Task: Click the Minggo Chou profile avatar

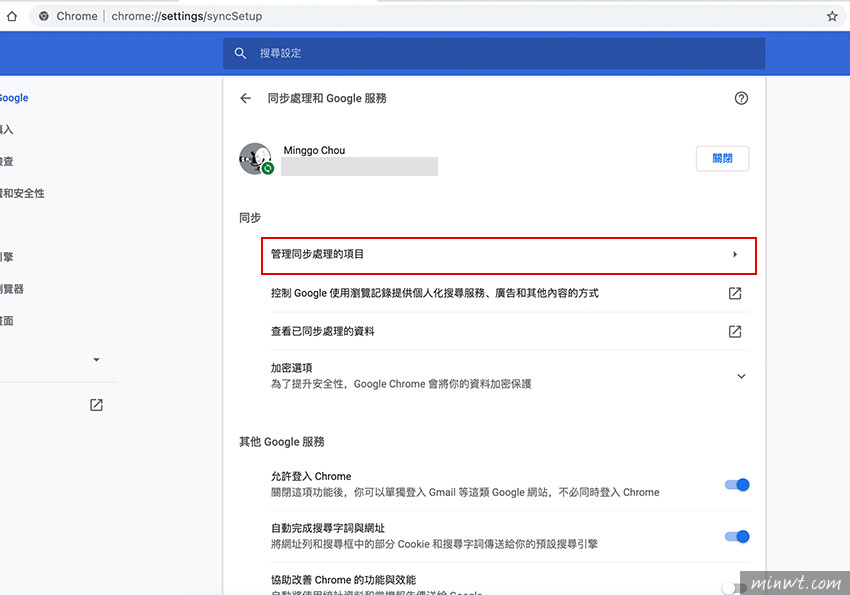Action: click(x=256, y=159)
